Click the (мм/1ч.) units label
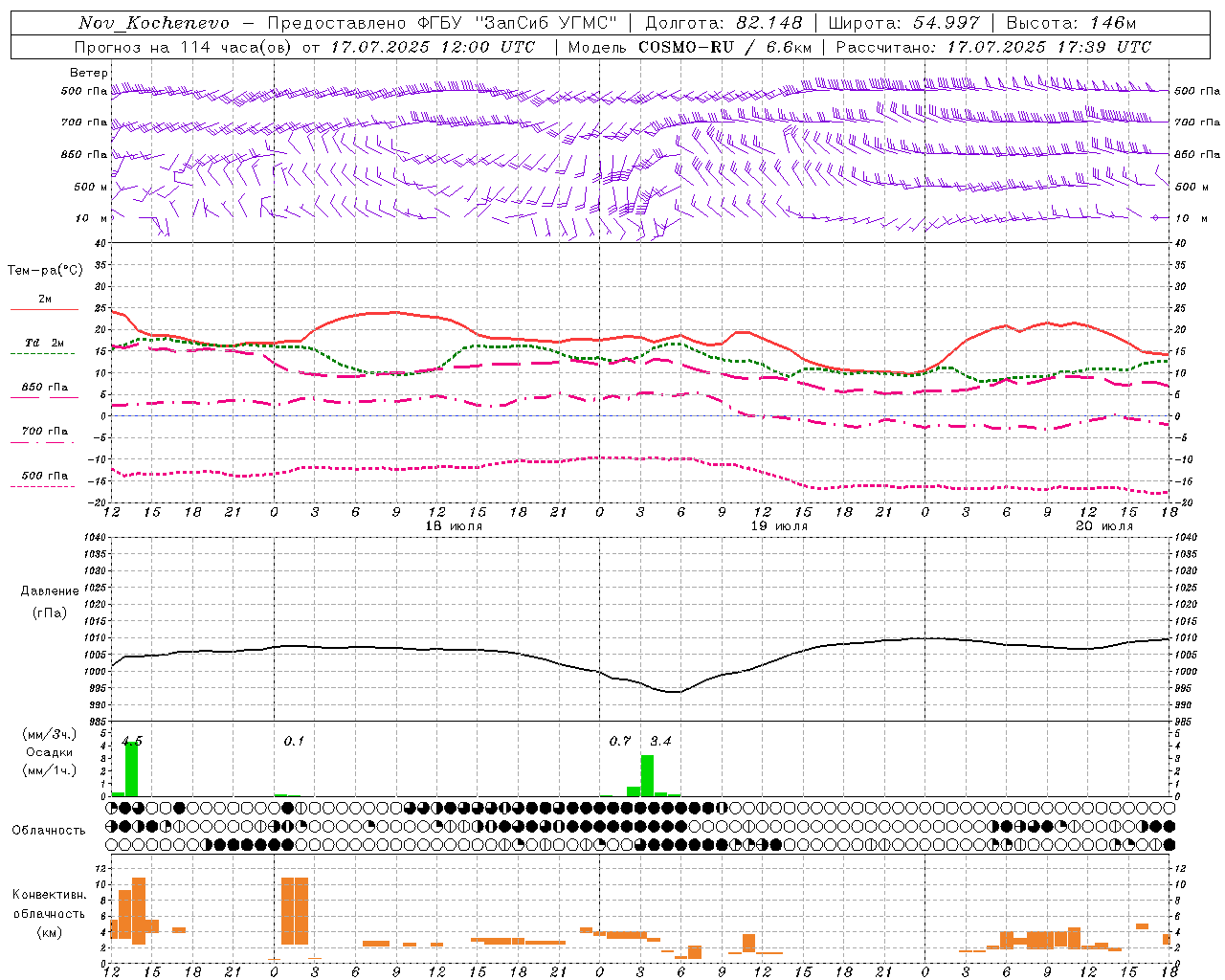 point(49,770)
